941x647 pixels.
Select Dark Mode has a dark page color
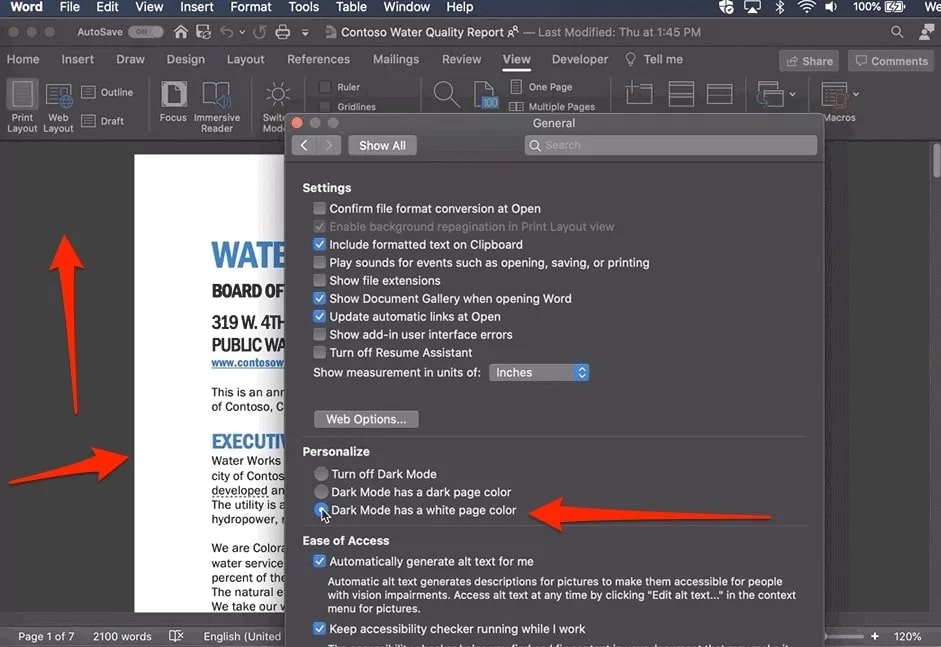pyautogui.click(x=321, y=492)
